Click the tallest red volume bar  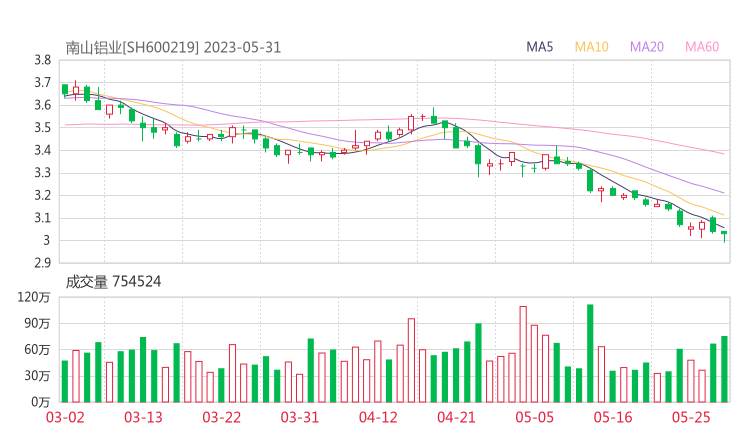(x=523, y=355)
